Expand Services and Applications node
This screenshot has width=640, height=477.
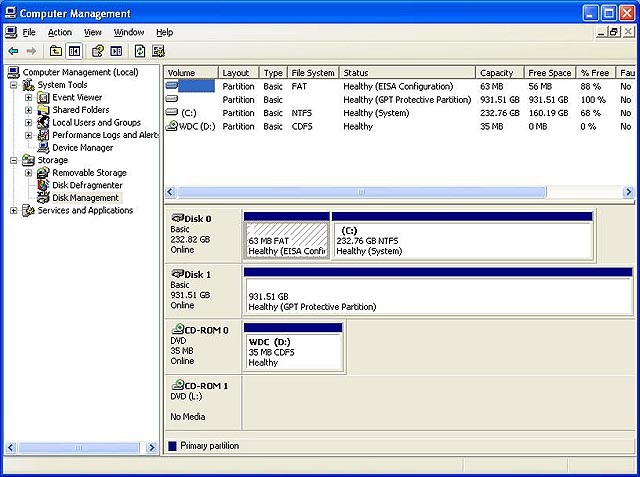[14, 211]
